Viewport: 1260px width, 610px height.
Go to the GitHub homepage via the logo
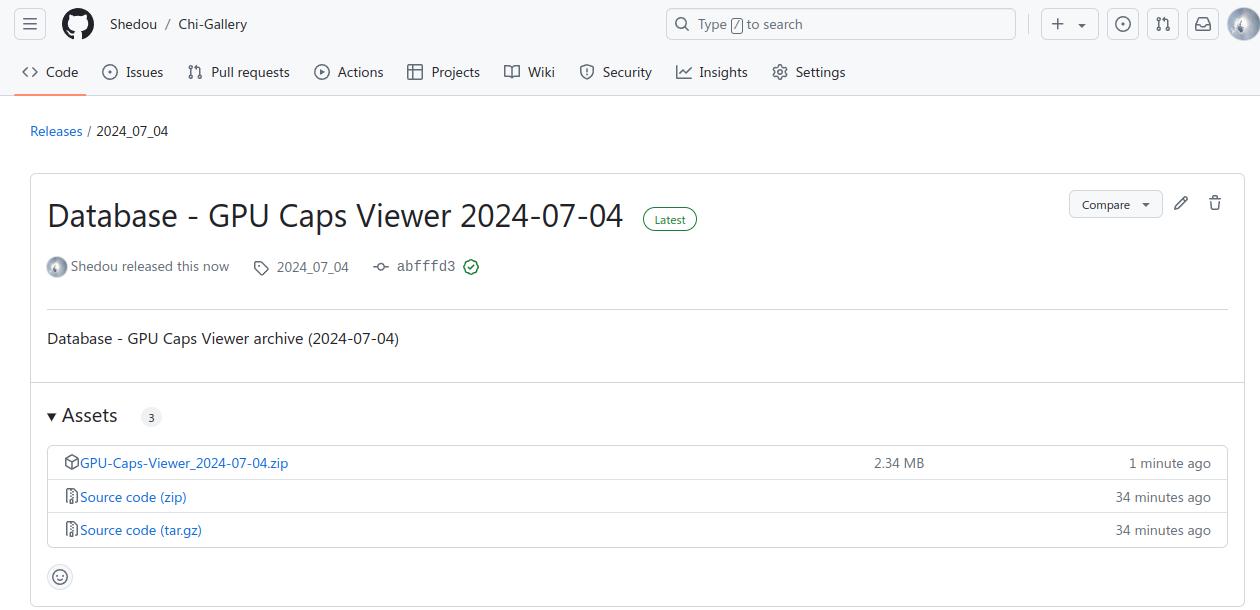pyautogui.click(x=78, y=24)
